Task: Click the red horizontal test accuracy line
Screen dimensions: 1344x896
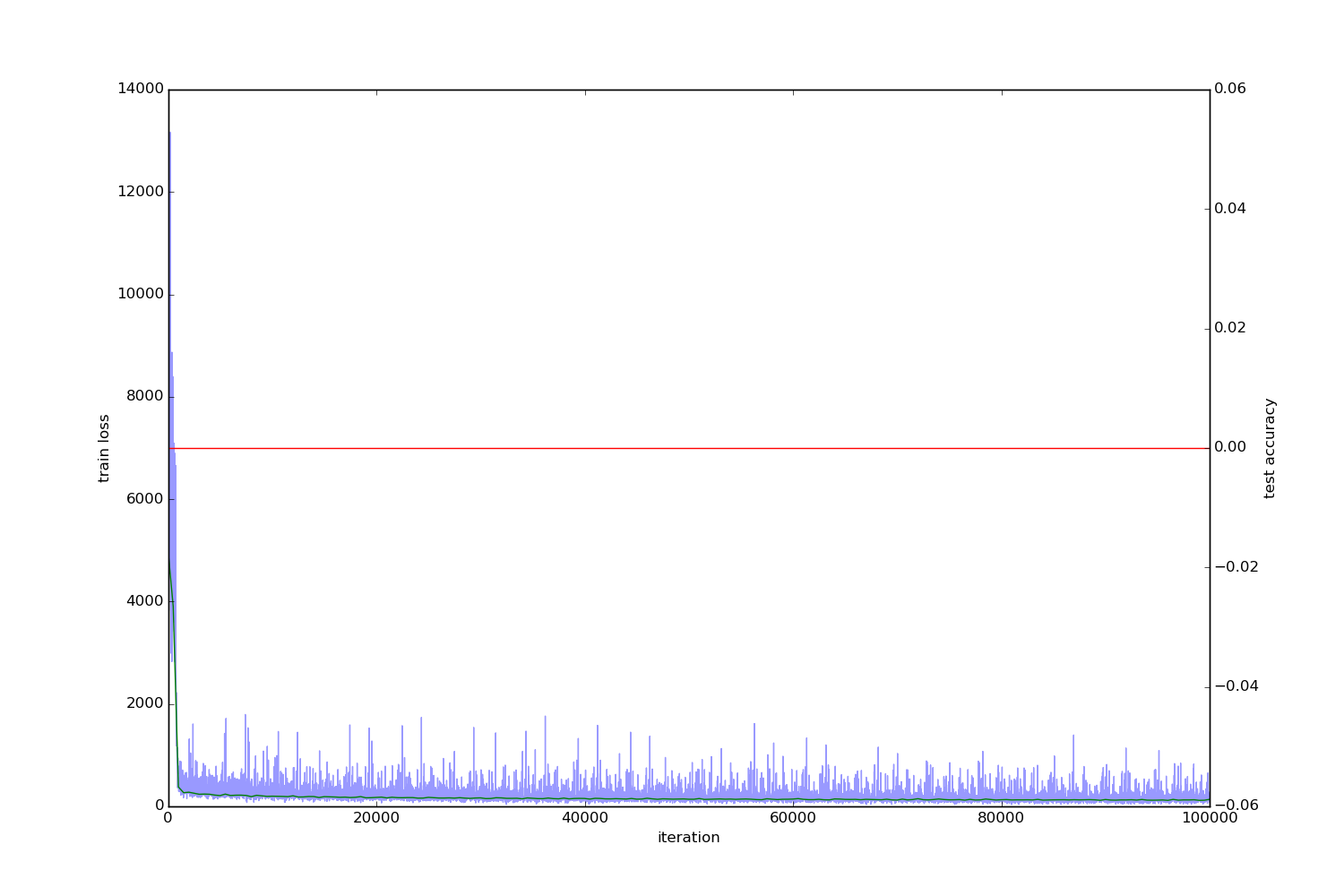Action: pyautogui.click(x=689, y=448)
